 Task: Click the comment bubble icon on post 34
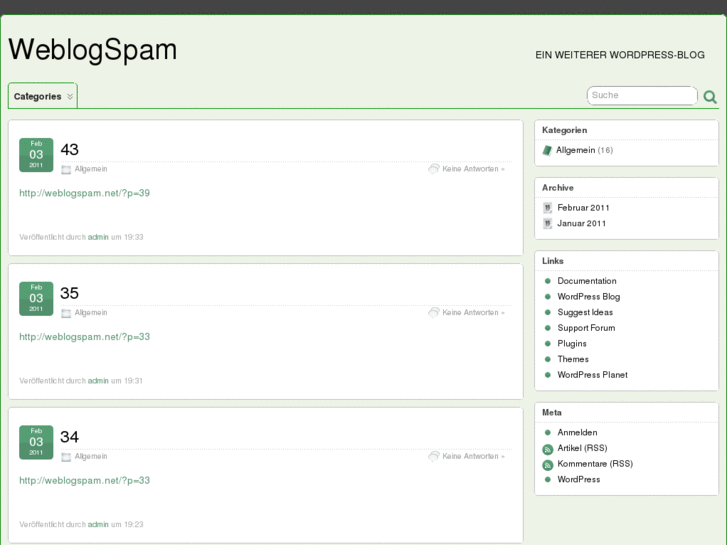pos(434,456)
